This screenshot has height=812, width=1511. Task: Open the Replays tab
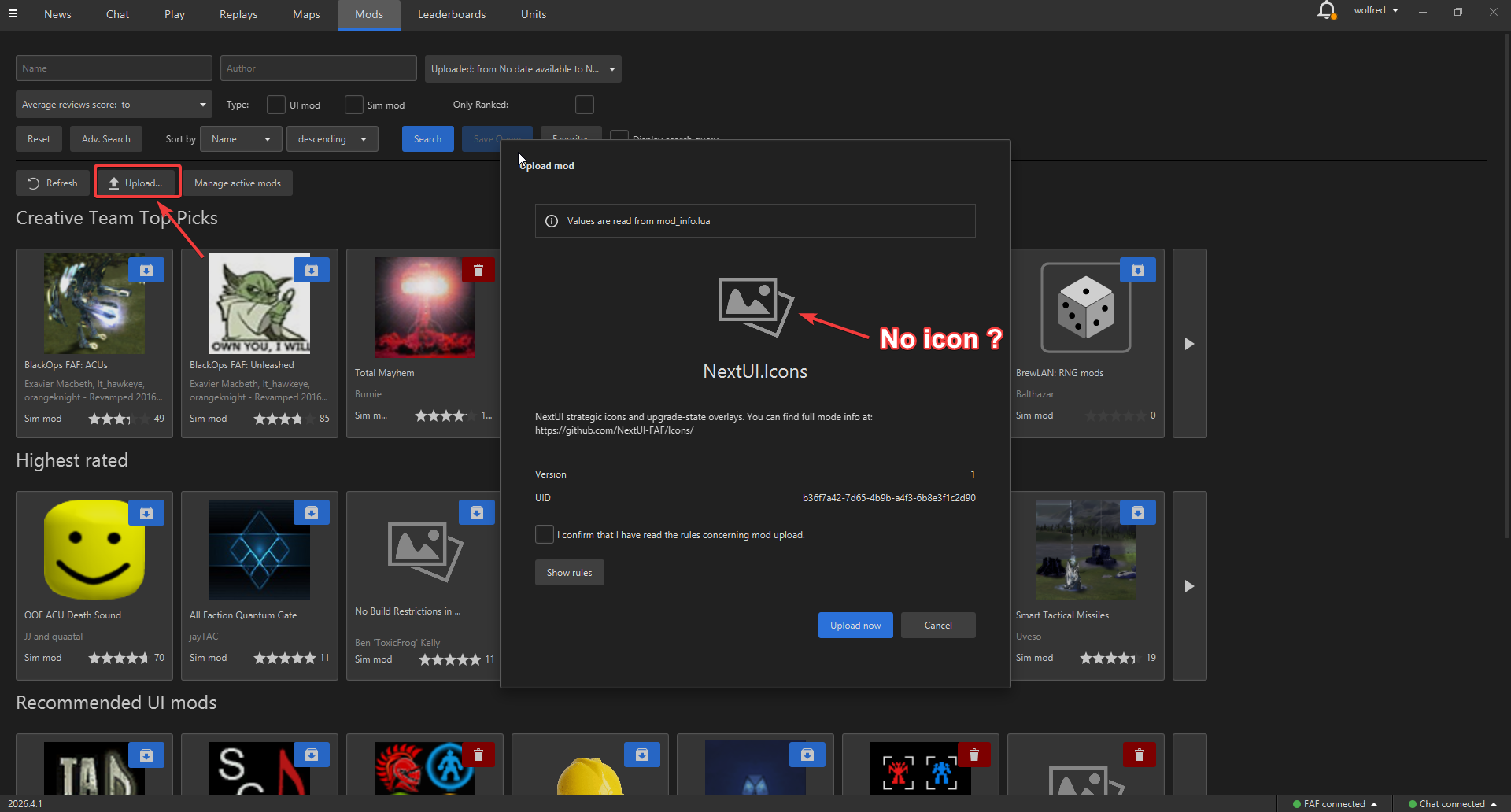coord(238,14)
